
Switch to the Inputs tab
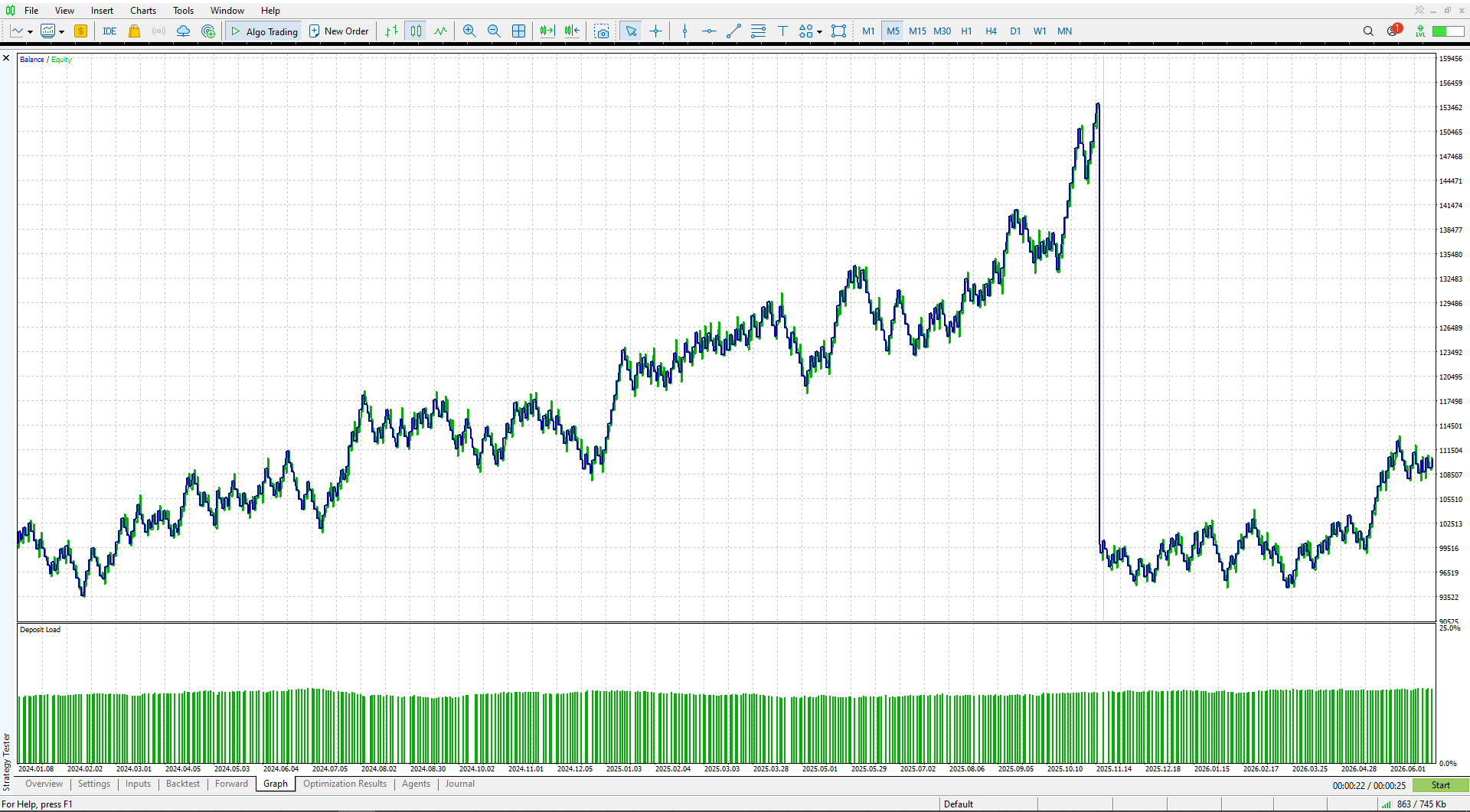click(x=138, y=784)
